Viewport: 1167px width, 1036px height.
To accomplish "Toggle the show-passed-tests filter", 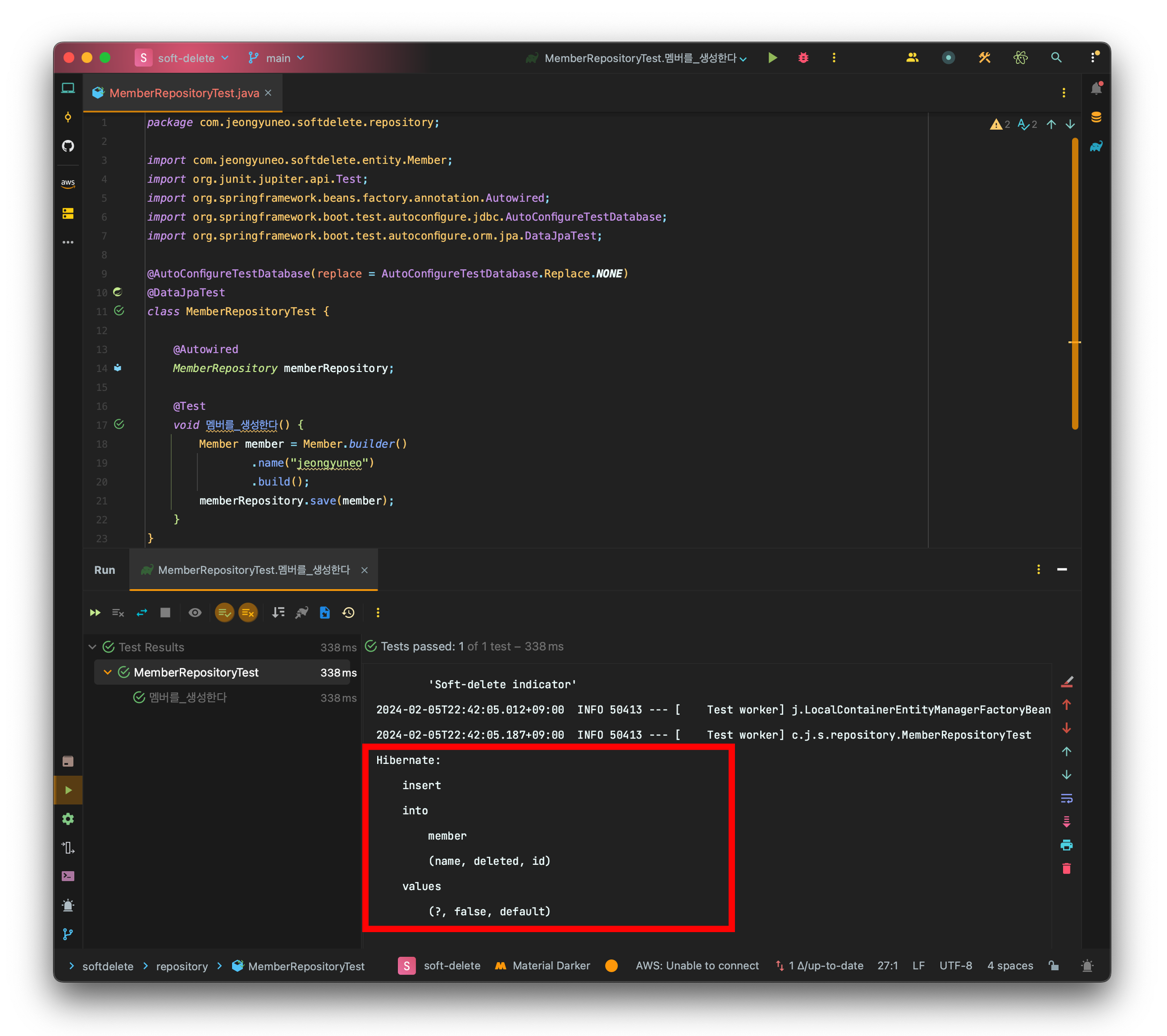I will [224, 612].
